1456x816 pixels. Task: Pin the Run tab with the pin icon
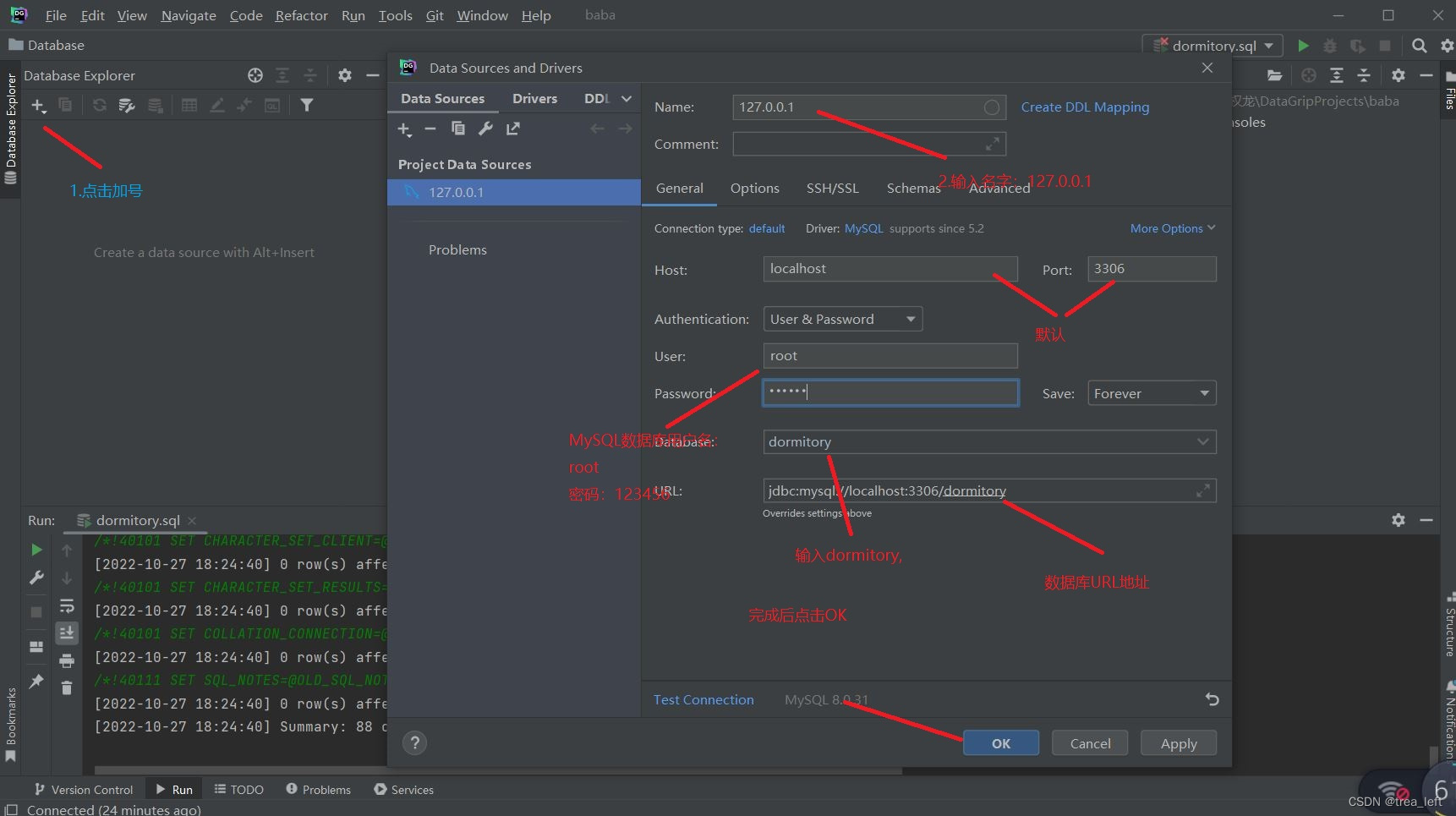pyautogui.click(x=36, y=681)
